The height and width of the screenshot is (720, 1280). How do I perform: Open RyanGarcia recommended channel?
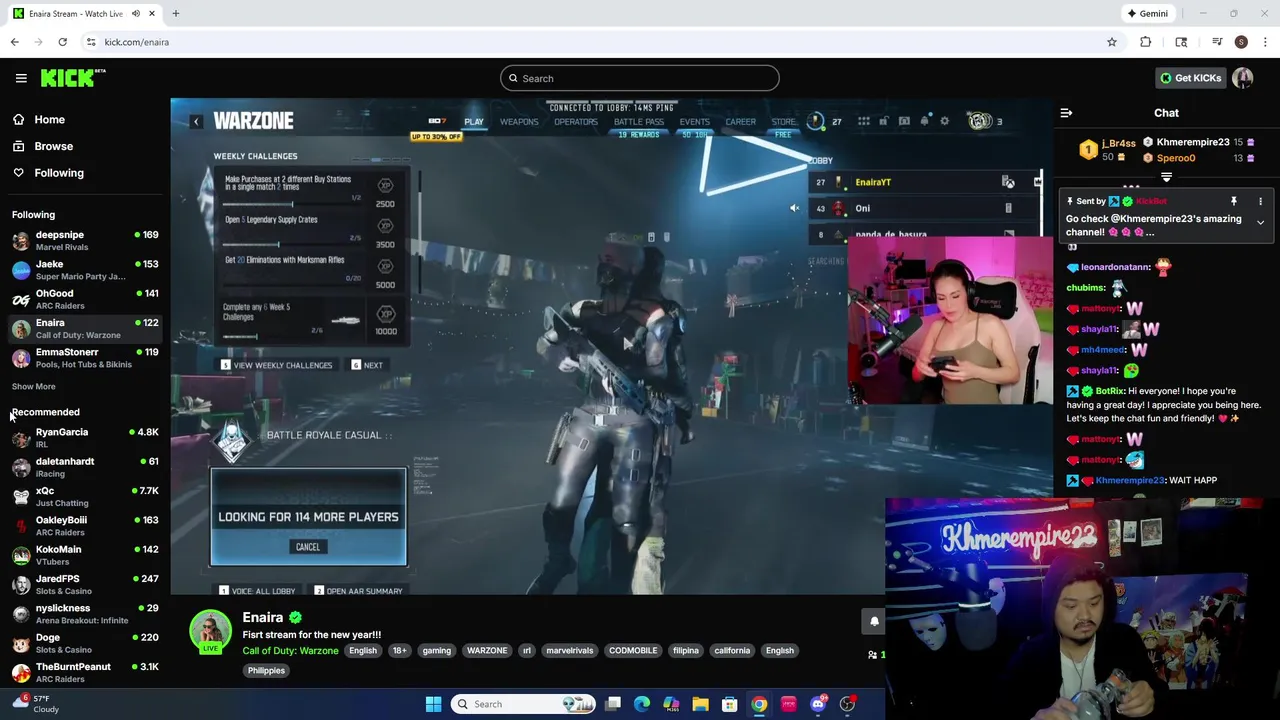coord(85,437)
